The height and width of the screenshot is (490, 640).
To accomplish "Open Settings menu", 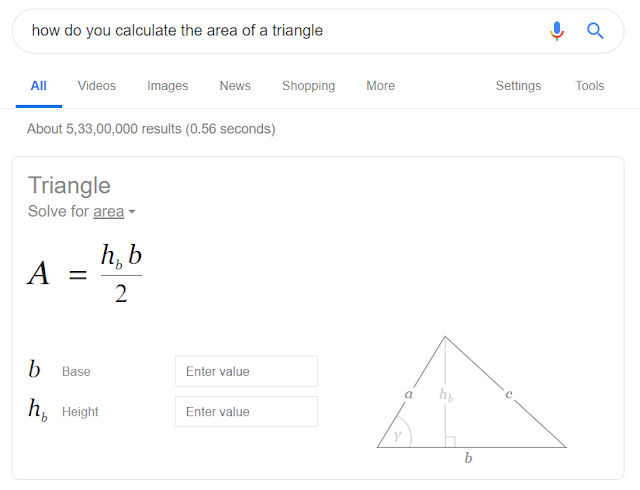I will (518, 86).
